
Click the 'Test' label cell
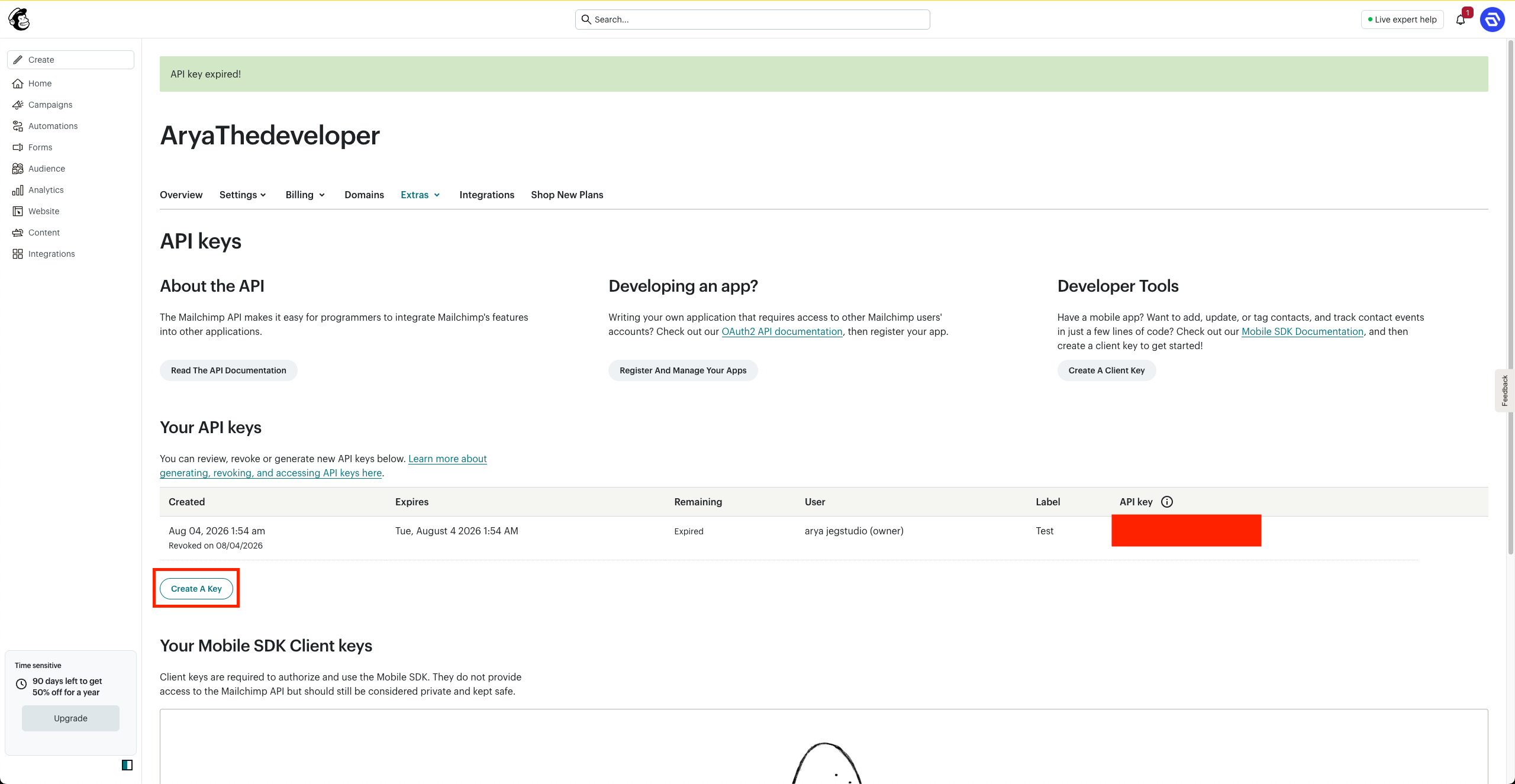coord(1045,531)
